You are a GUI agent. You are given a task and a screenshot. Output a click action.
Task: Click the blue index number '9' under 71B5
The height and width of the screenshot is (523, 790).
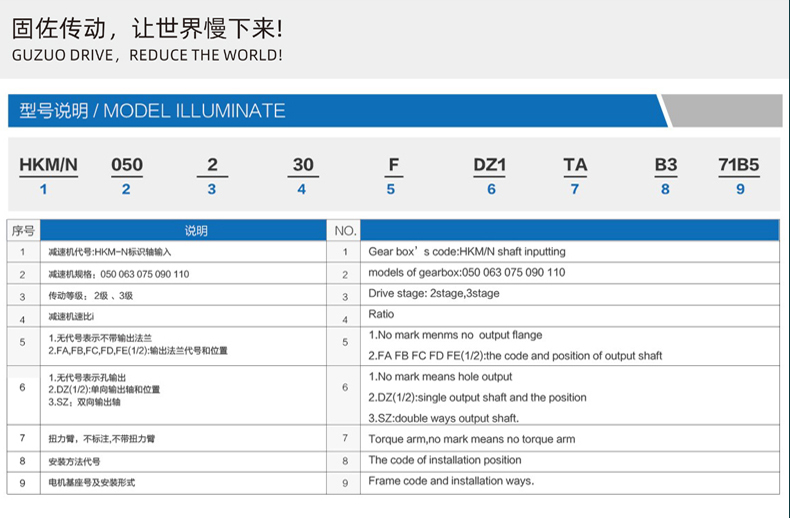[740, 189]
